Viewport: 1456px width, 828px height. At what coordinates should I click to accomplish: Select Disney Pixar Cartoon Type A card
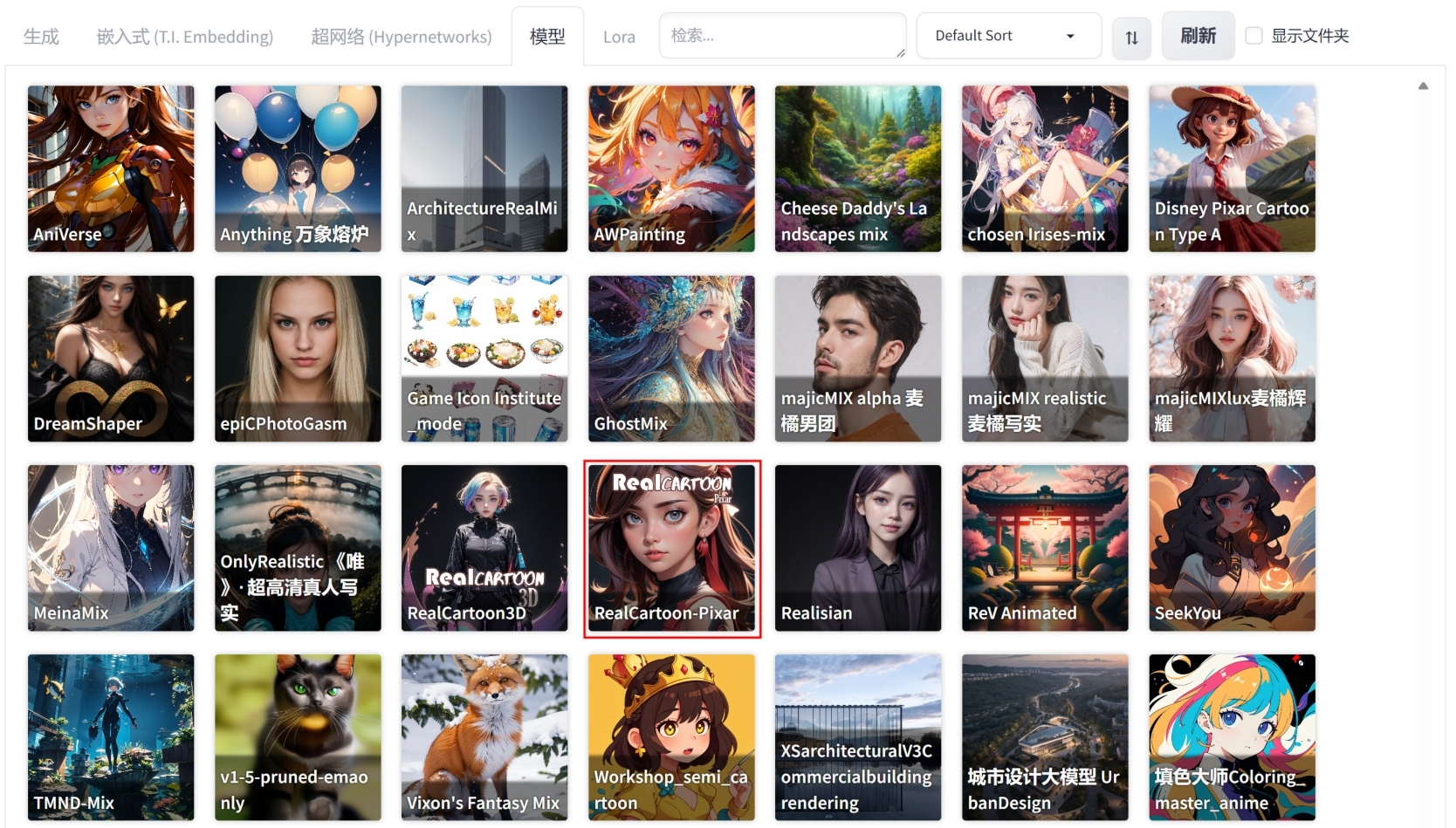point(1232,168)
